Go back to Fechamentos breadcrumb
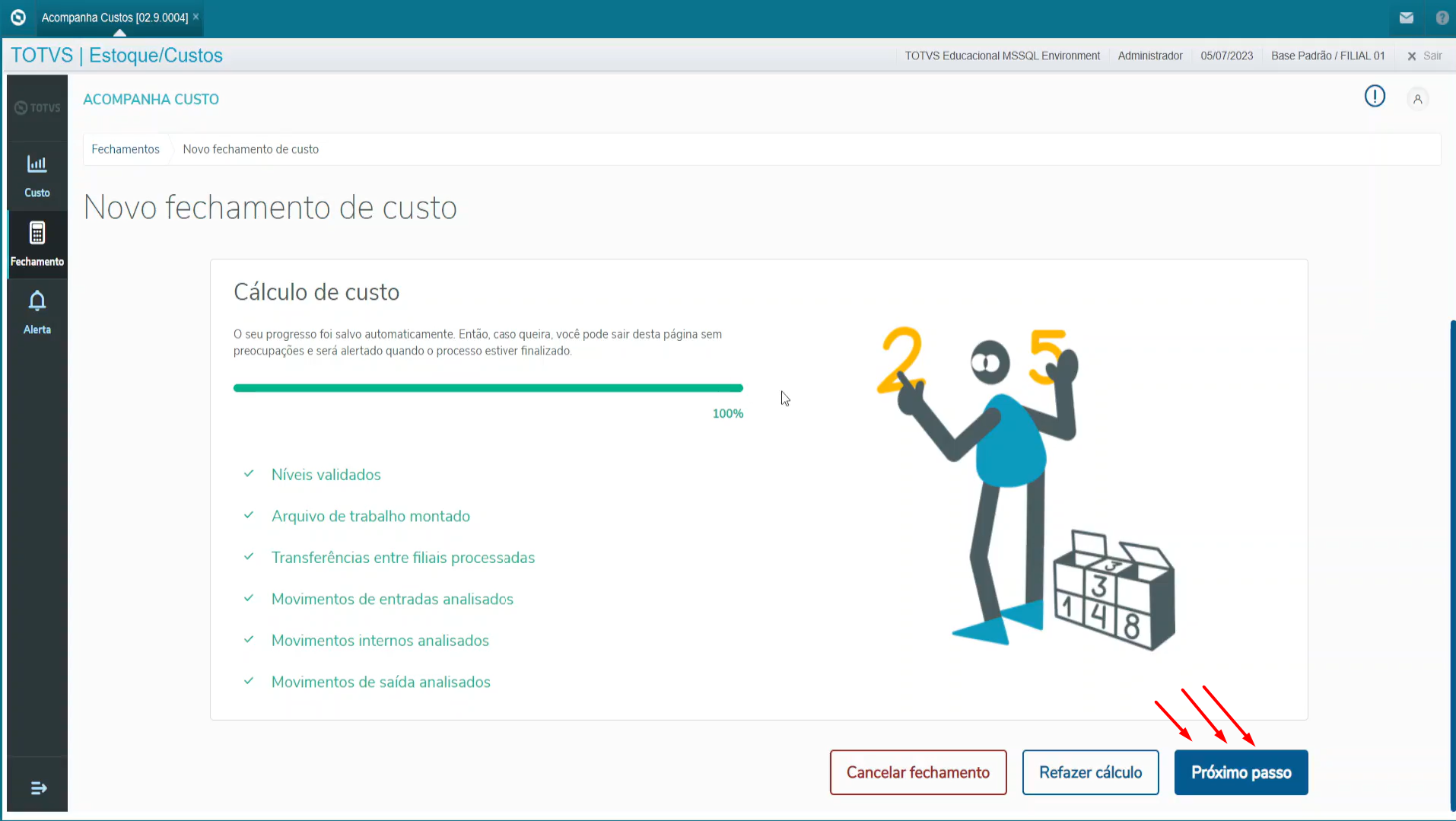Image resolution: width=1456 pixels, height=821 pixels. pyautogui.click(x=126, y=149)
